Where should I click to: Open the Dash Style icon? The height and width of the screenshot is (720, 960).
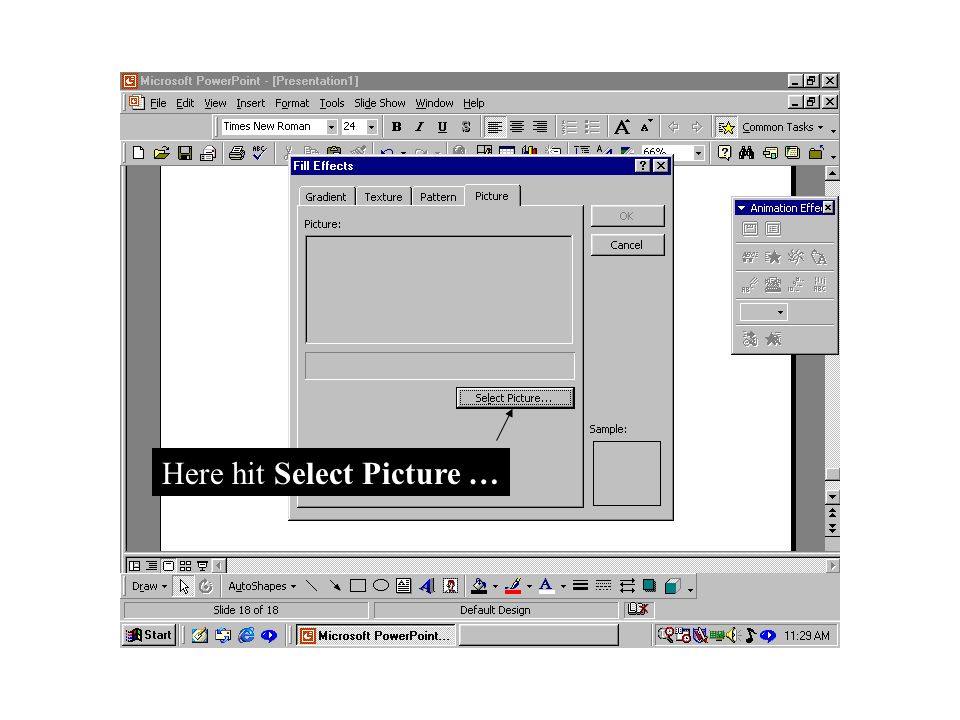pos(603,586)
